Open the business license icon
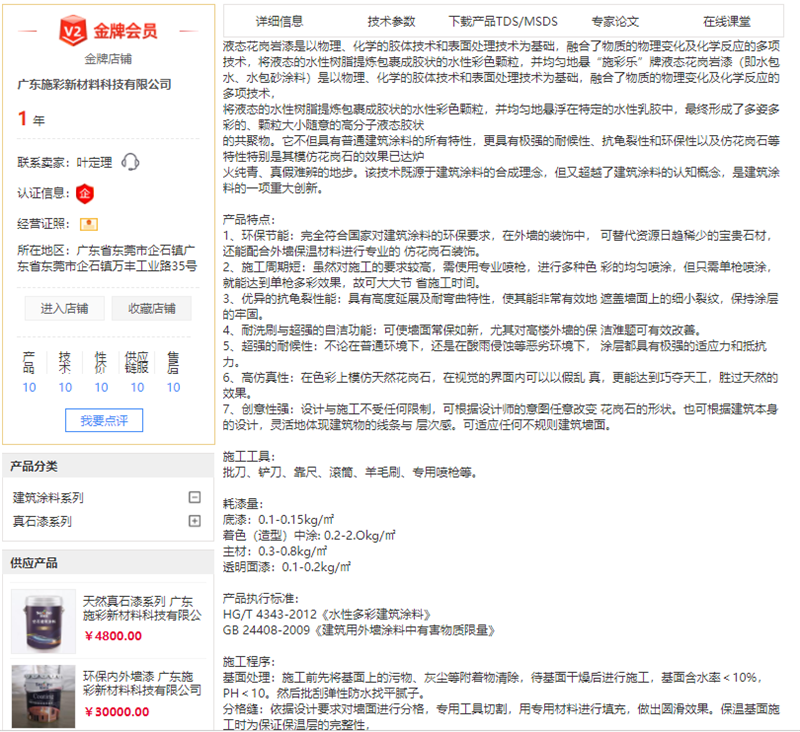Screen dimensions: 800x732 pos(89,224)
